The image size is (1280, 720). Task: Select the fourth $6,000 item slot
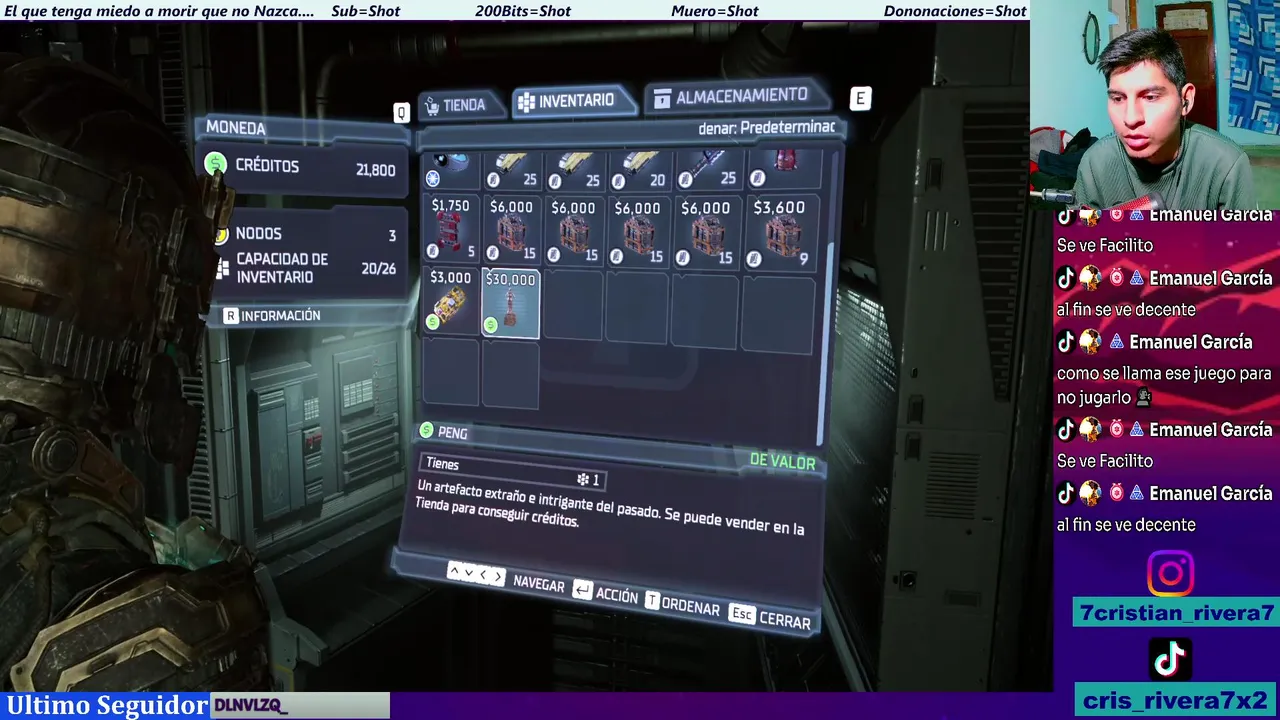[706, 232]
